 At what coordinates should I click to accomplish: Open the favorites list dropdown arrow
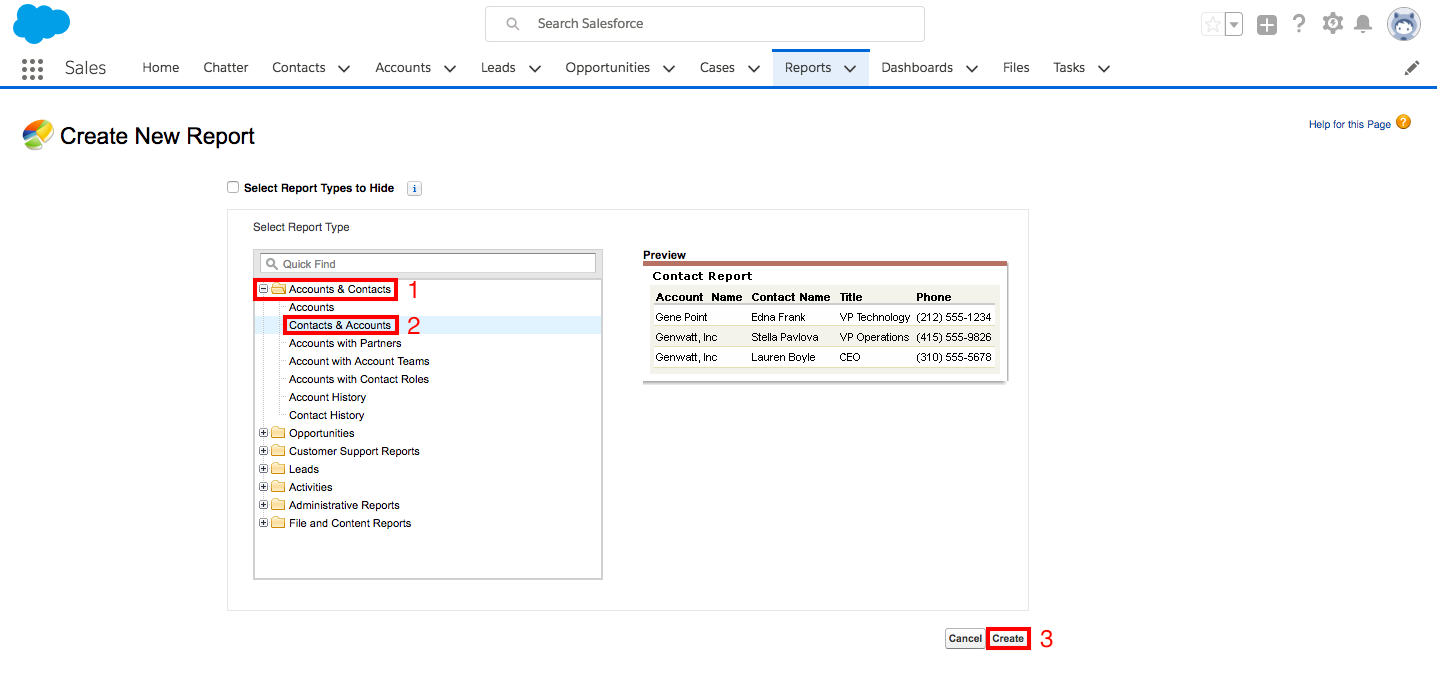click(1233, 25)
